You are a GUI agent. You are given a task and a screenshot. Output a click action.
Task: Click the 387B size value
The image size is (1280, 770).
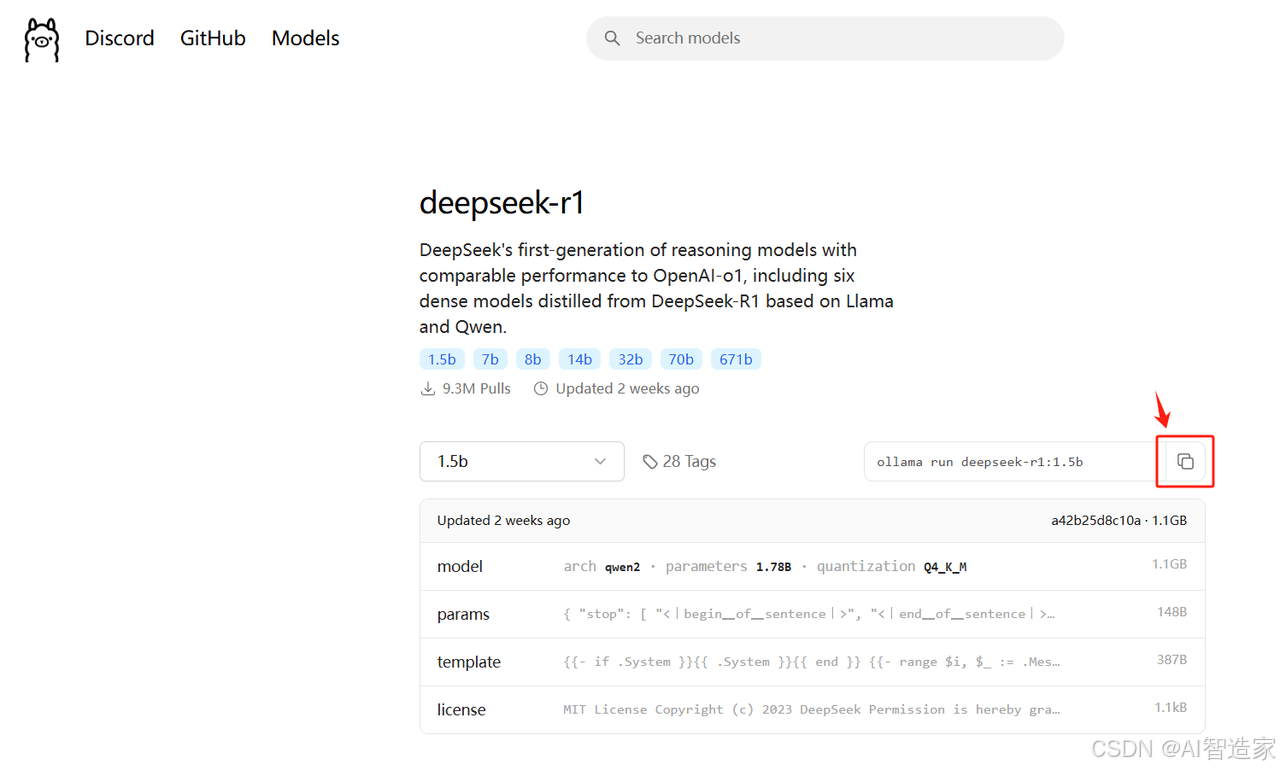1171,660
